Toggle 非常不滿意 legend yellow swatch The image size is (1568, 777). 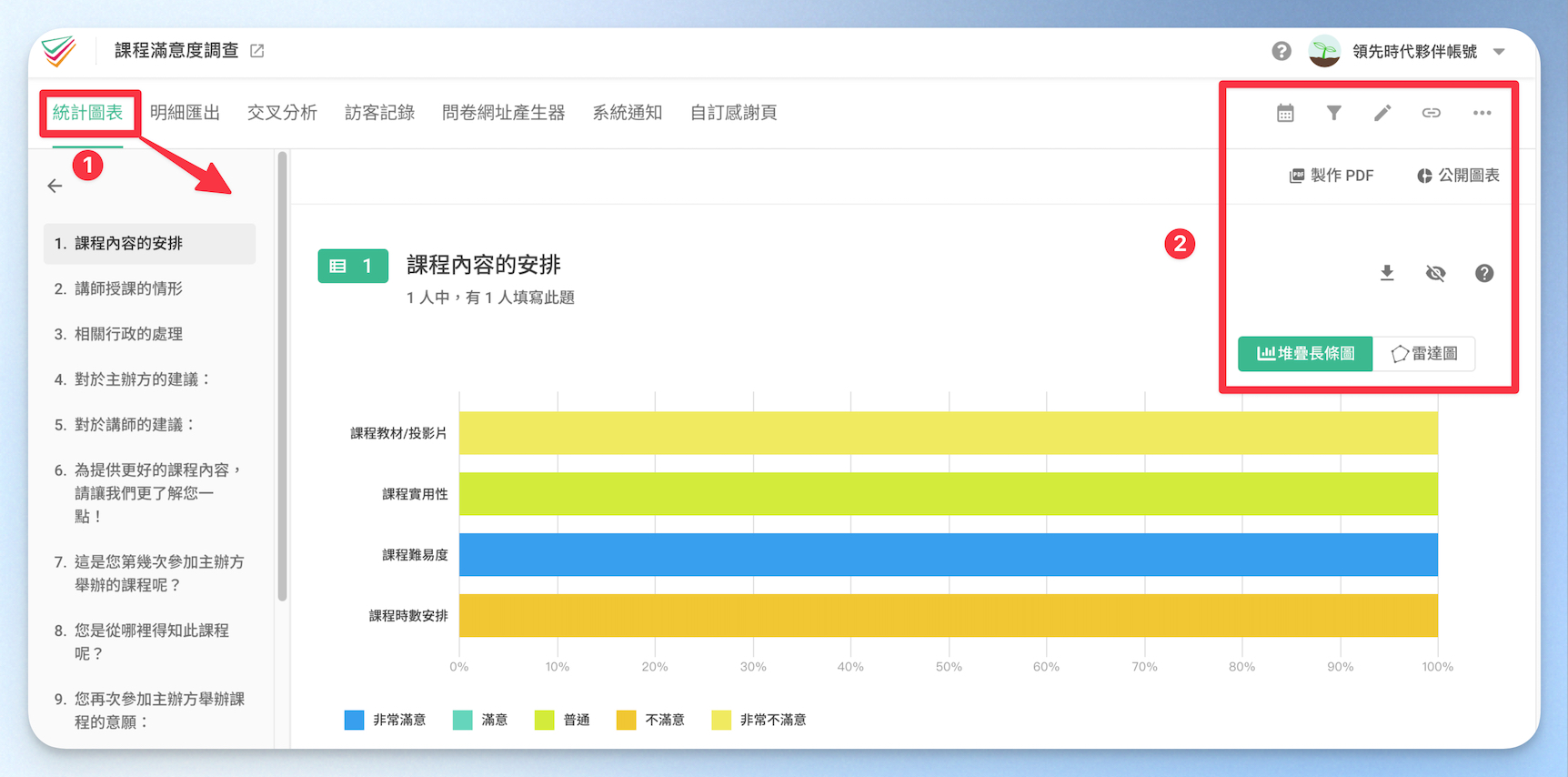[x=721, y=720]
